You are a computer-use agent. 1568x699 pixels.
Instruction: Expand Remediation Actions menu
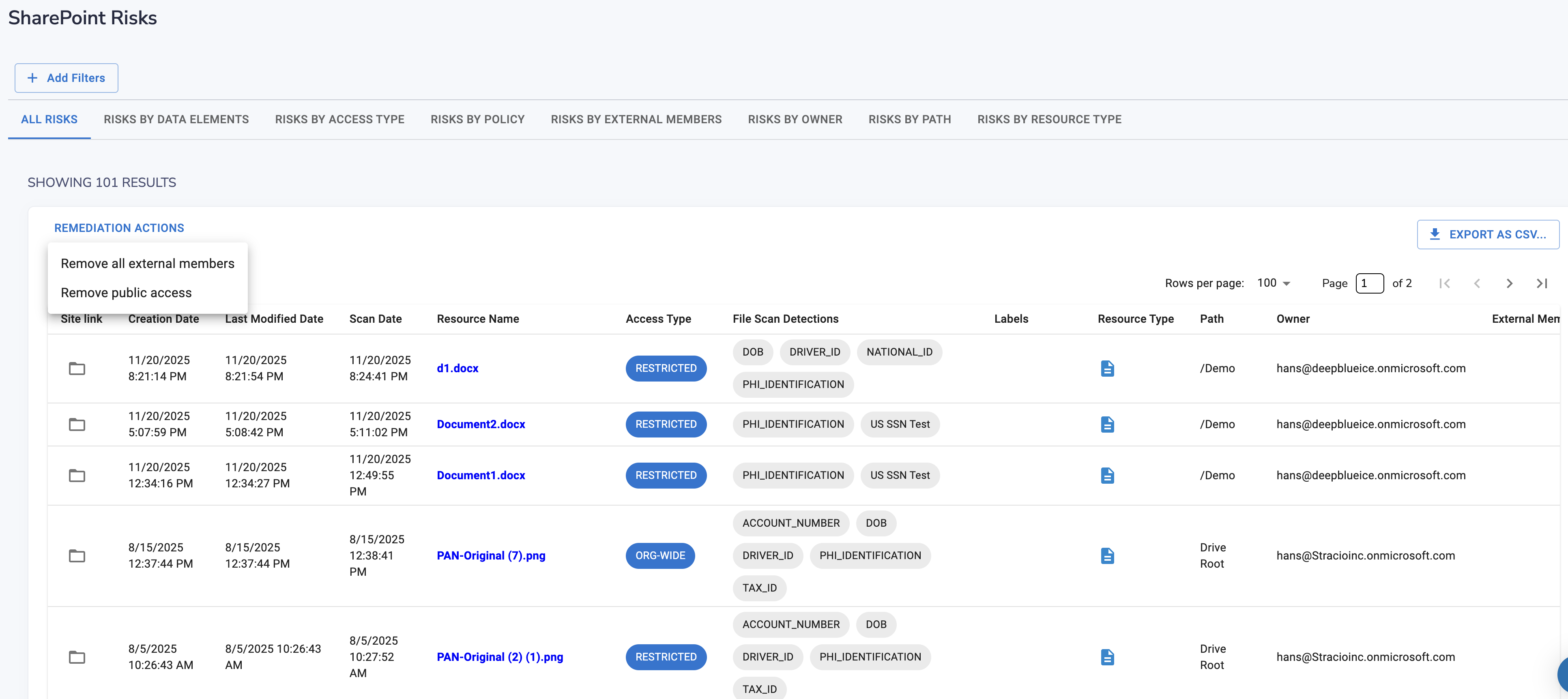click(x=119, y=227)
